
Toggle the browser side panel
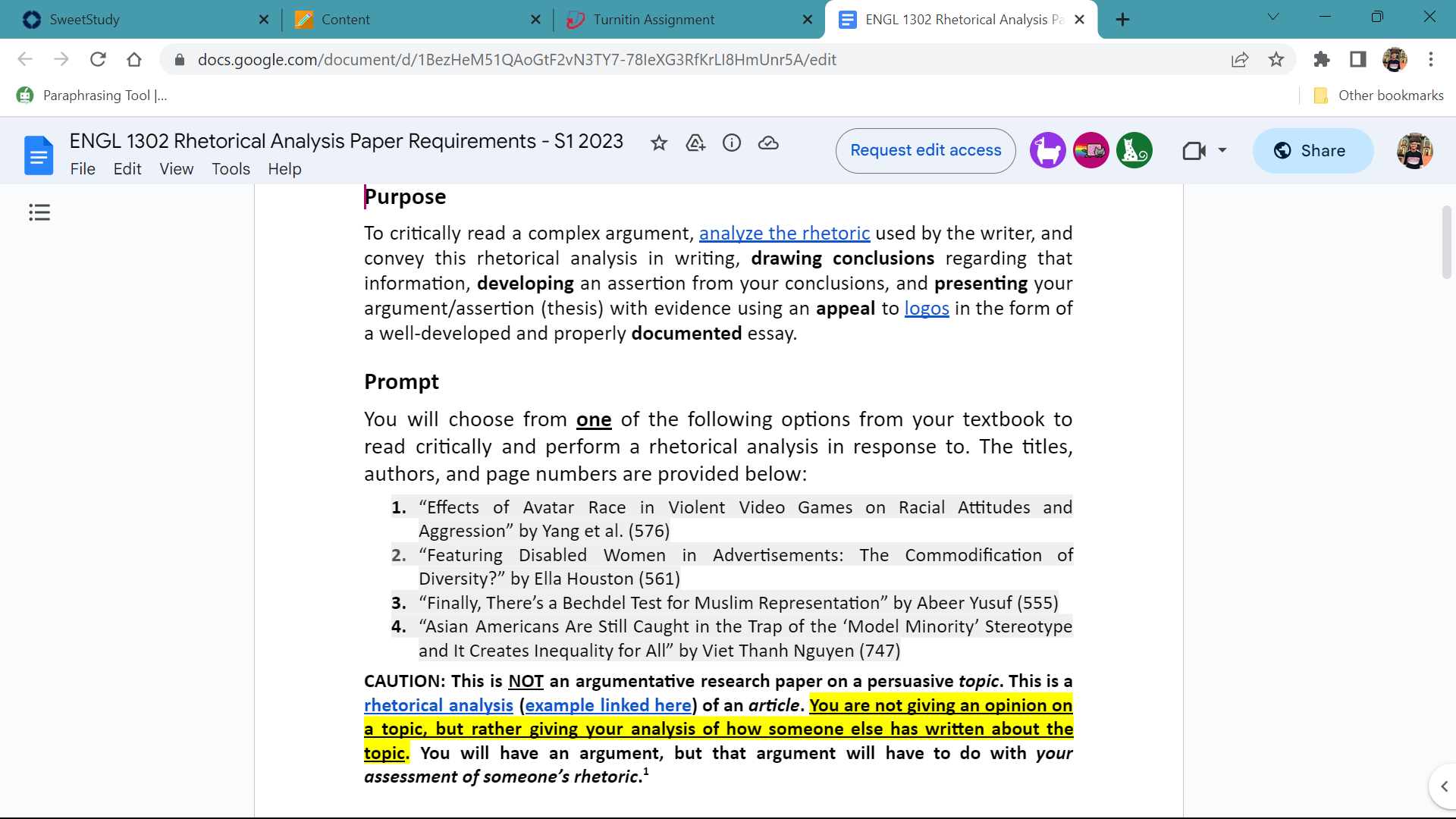[1358, 59]
